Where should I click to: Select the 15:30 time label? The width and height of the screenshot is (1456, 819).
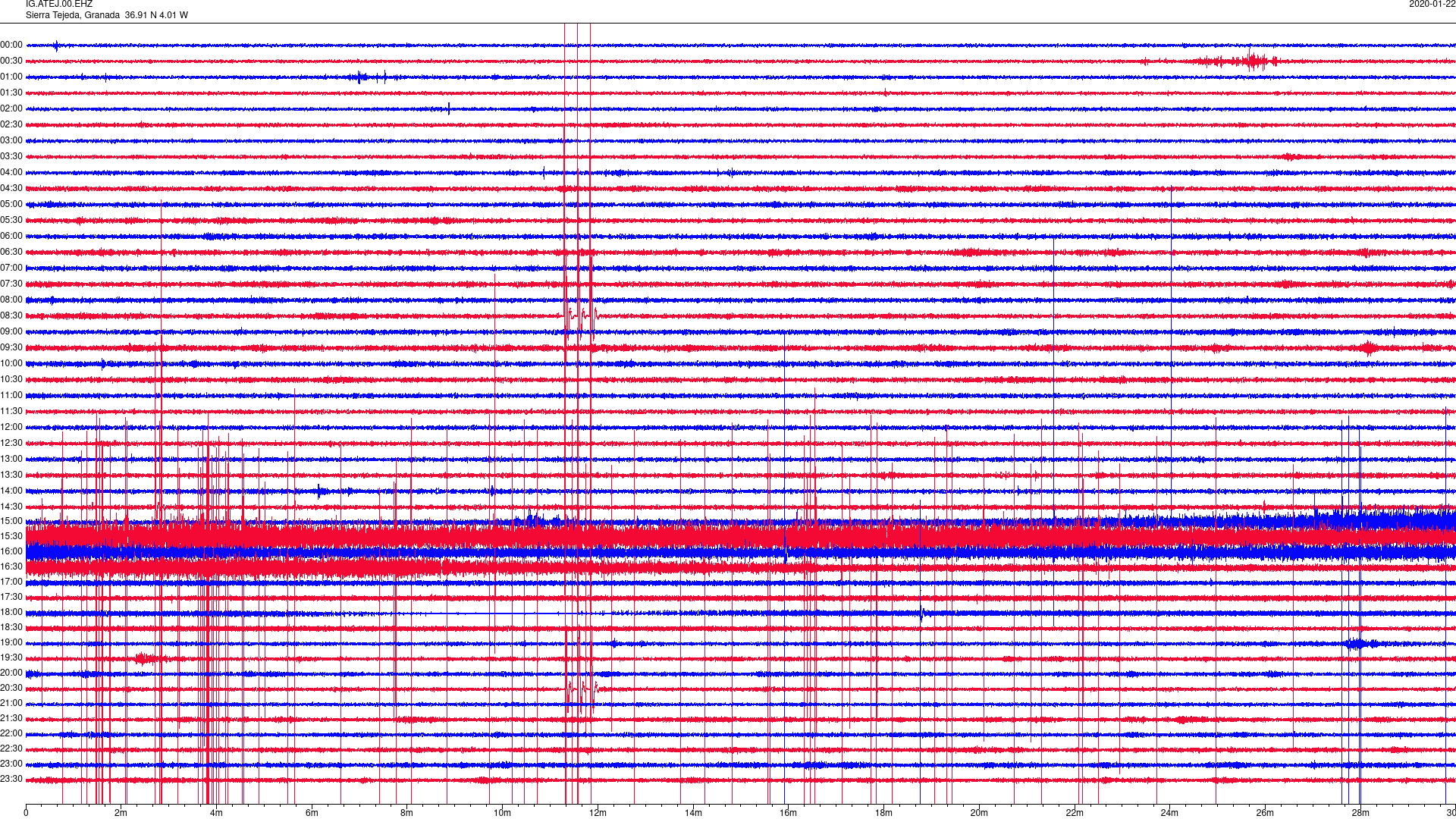(x=11, y=536)
